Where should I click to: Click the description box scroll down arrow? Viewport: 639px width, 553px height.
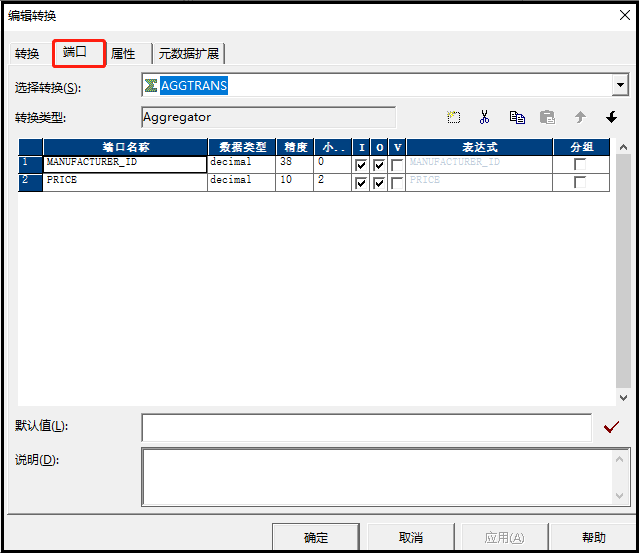[619, 496]
